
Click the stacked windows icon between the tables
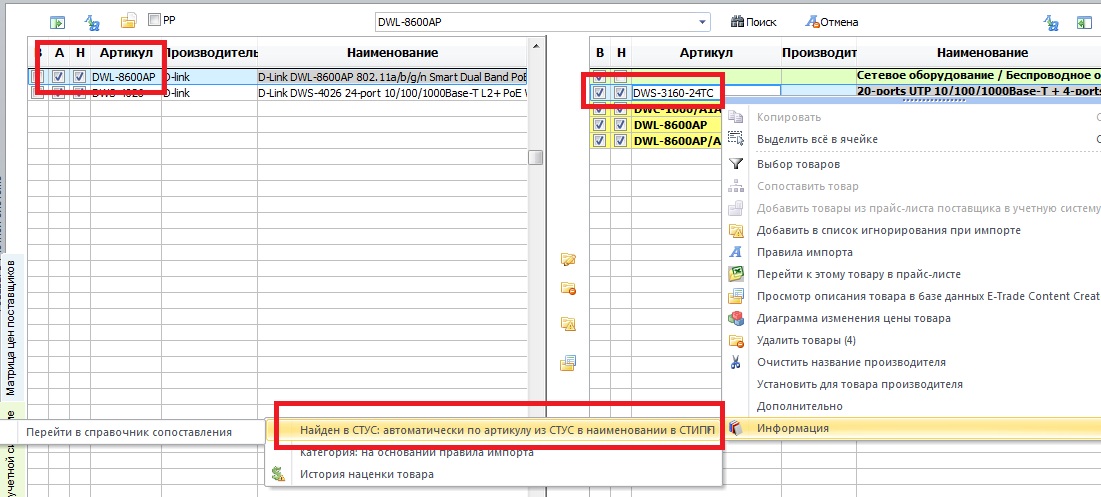[568, 363]
